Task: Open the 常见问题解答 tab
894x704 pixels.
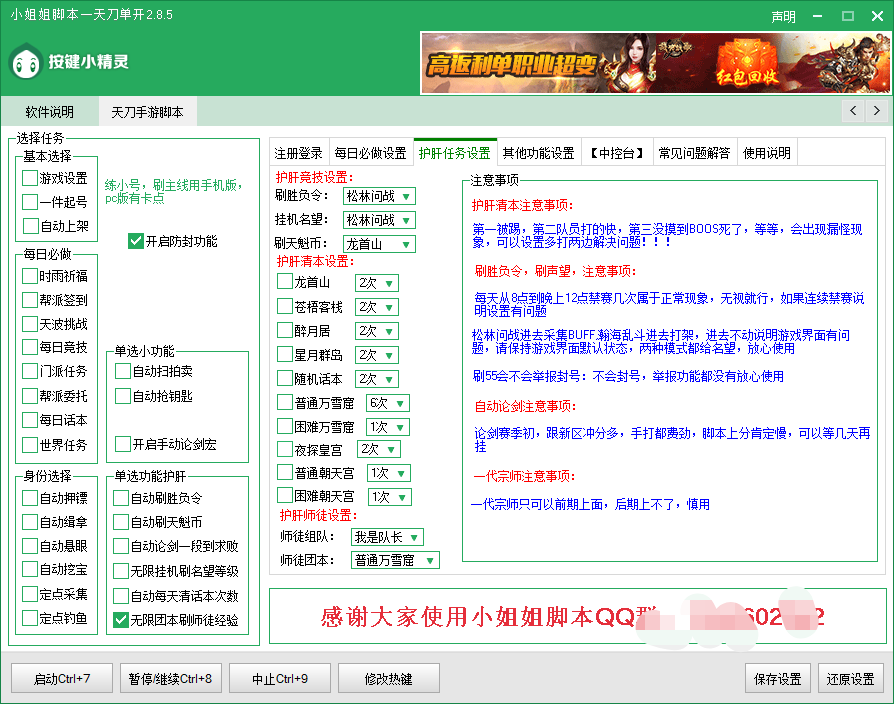Action: [694, 153]
